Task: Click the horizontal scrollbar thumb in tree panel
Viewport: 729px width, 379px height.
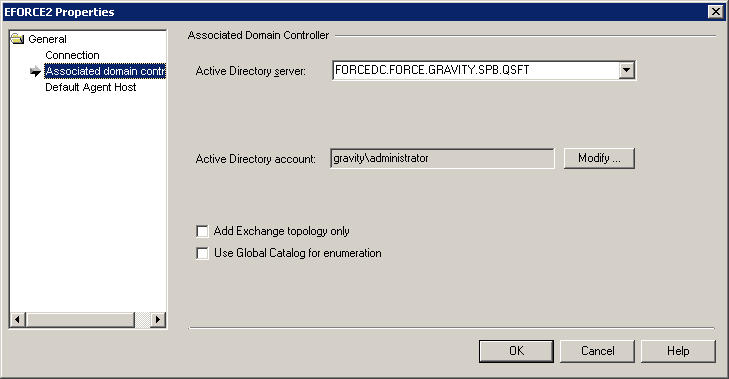Action: click(x=80, y=319)
